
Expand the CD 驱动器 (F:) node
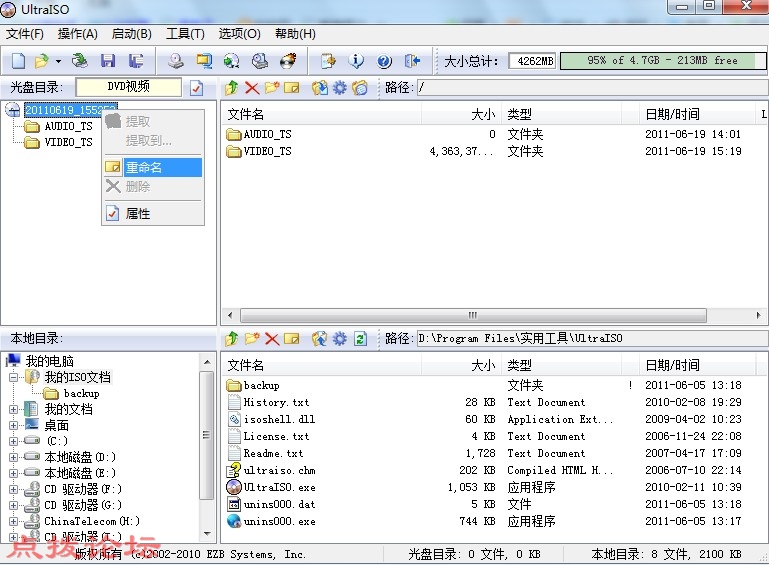14,489
